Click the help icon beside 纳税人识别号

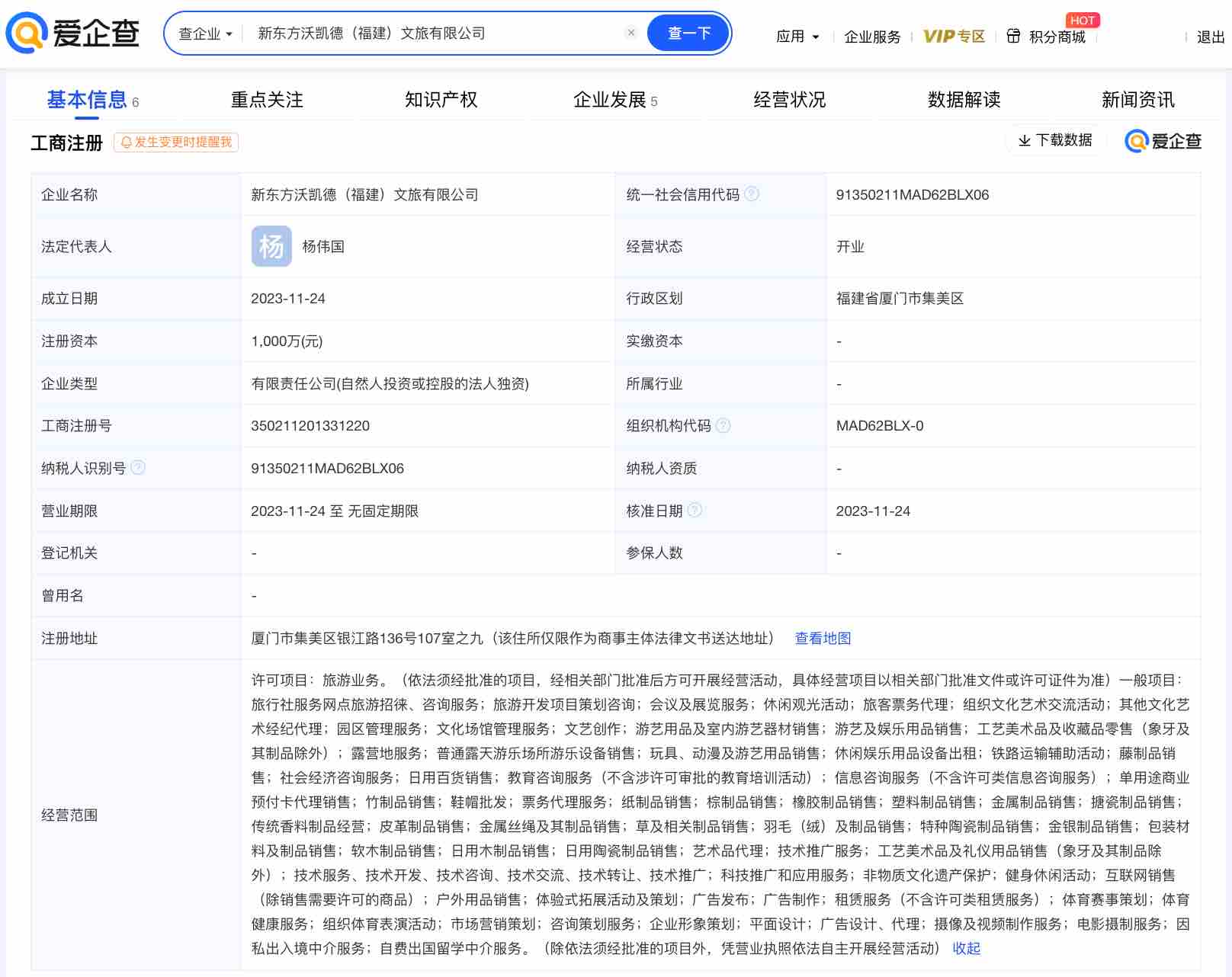pyautogui.click(x=138, y=467)
